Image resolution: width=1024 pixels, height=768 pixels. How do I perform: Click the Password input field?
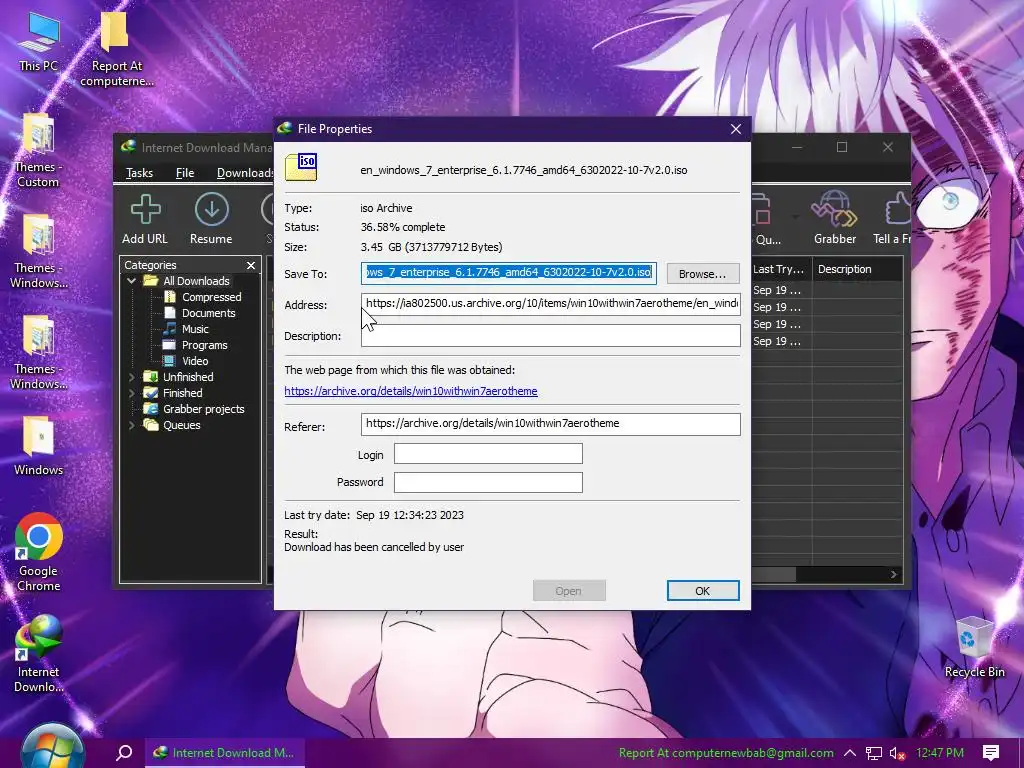coord(488,482)
